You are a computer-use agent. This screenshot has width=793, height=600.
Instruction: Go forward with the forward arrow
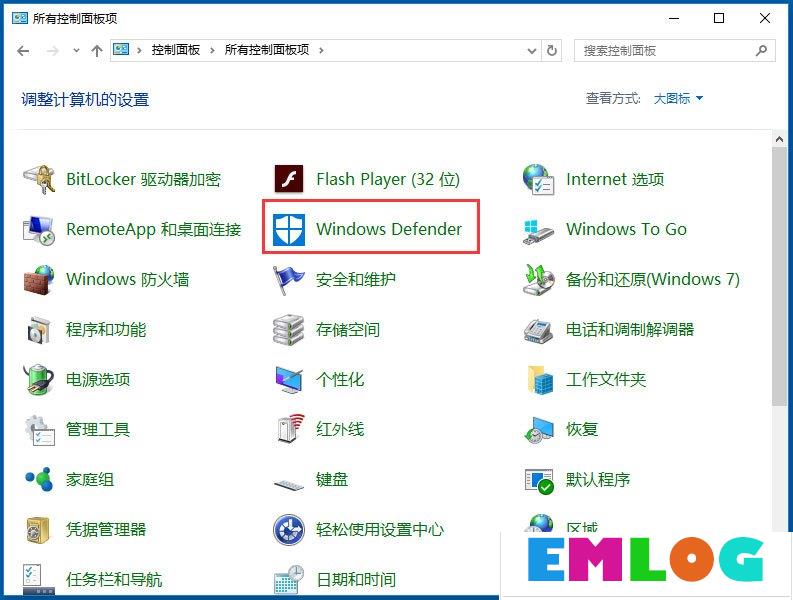pyautogui.click(x=52, y=51)
